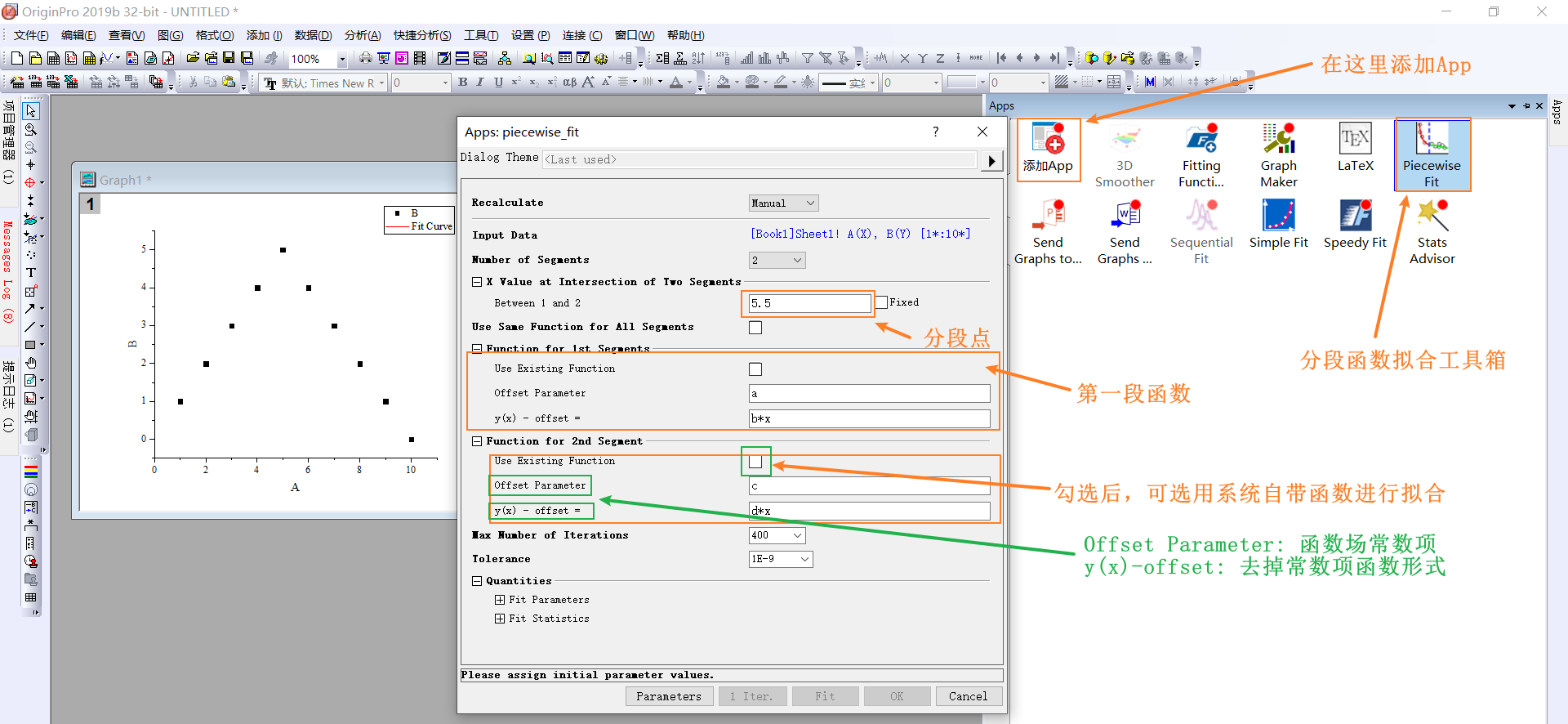Click the Superscript formatting icon

[x=516, y=82]
